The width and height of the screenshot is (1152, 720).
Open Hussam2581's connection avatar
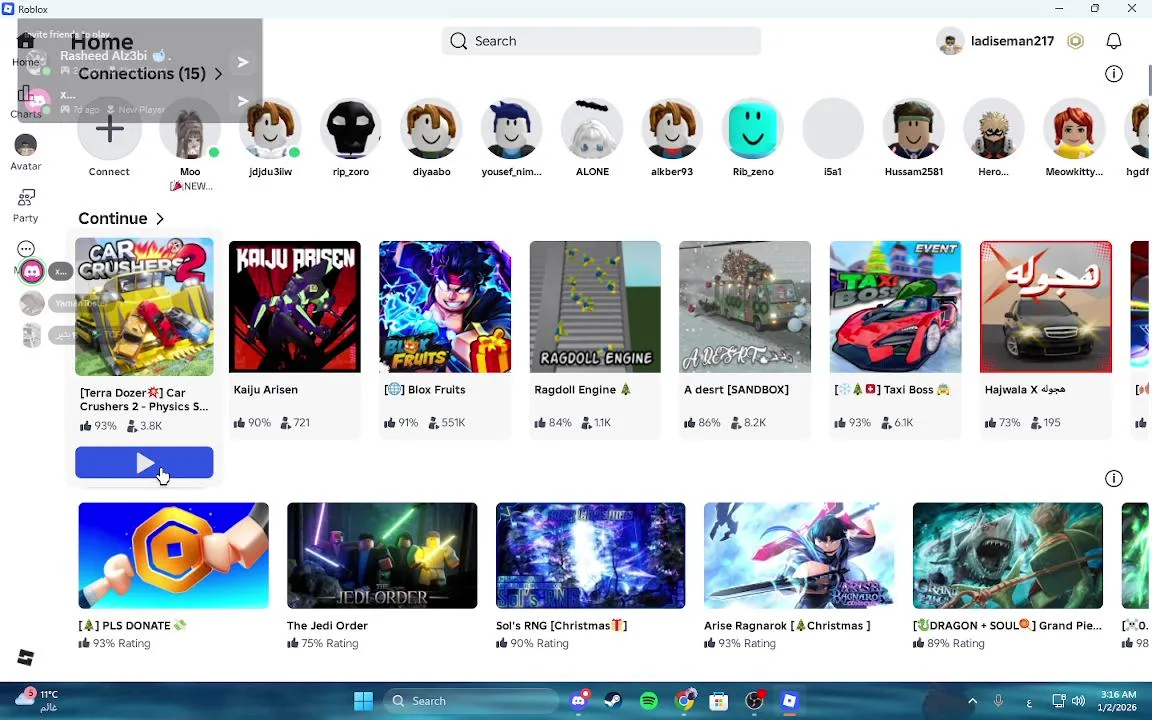point(913,129)
